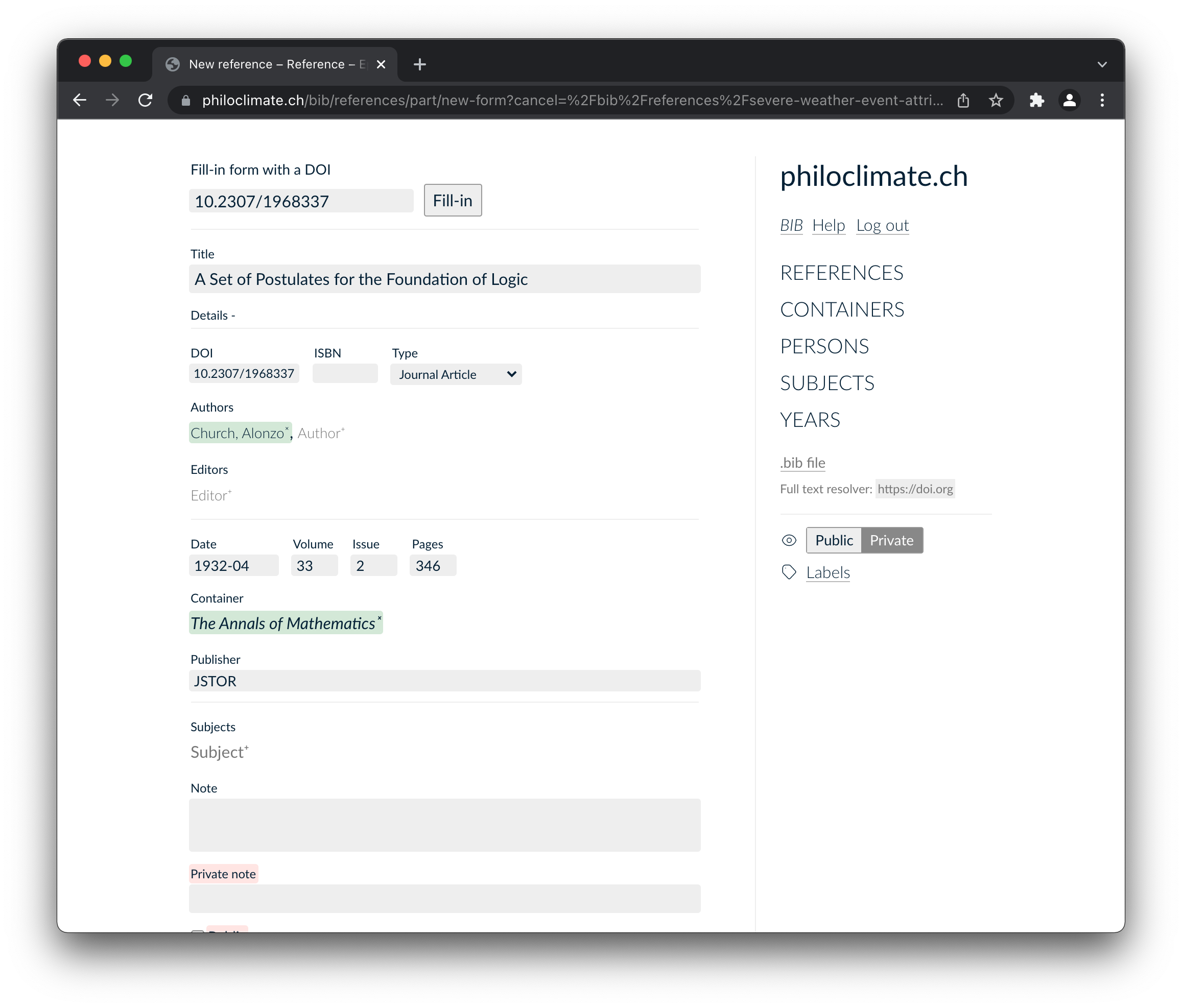Image resolution: width=1182 pixels, height=1008 pixels.
Task: Set reference visibility to Private
Action: tap(892, 540)
